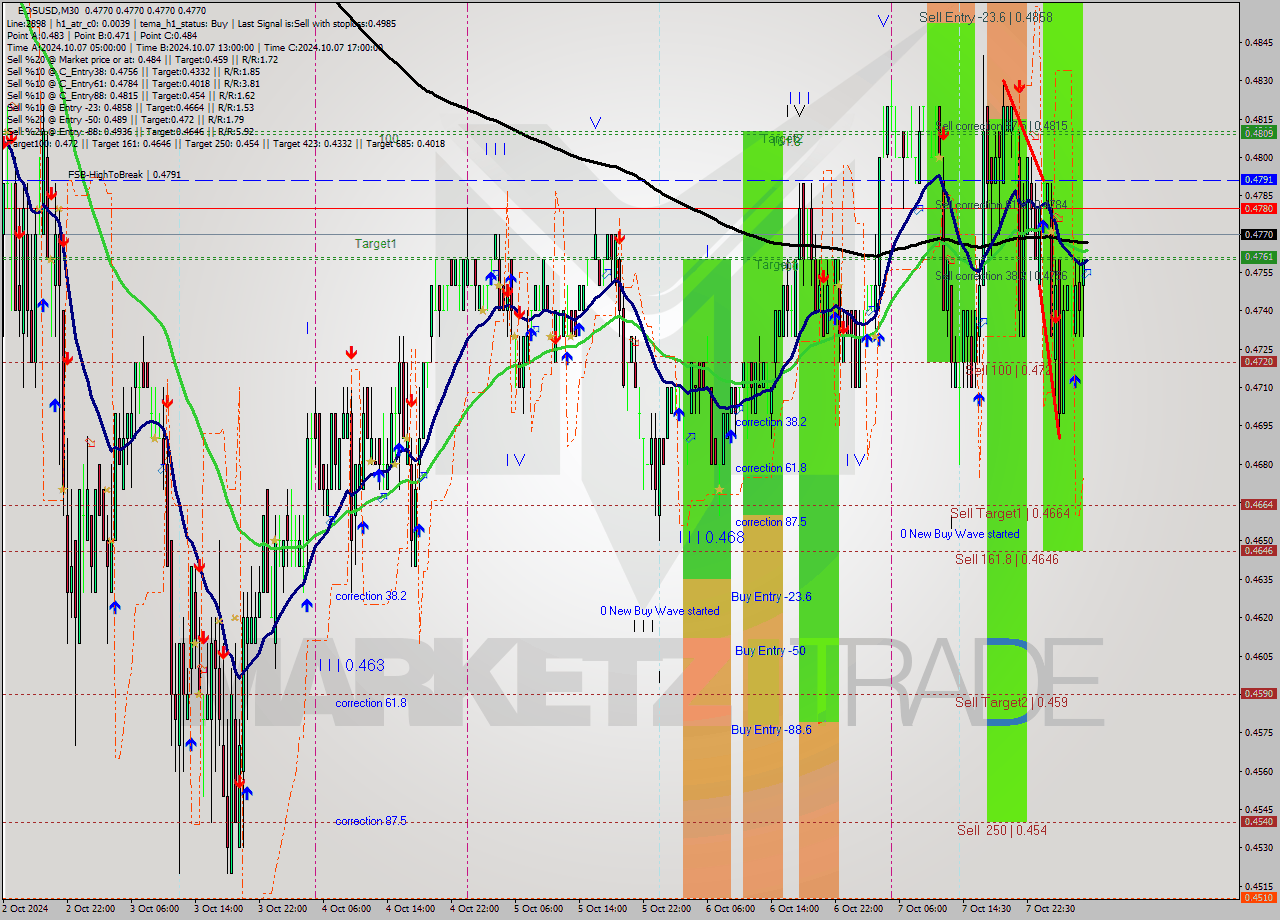
Task: Click the 'I I I | 0.463' wave label
Action: pyautogui.click(x=351, y=665)
